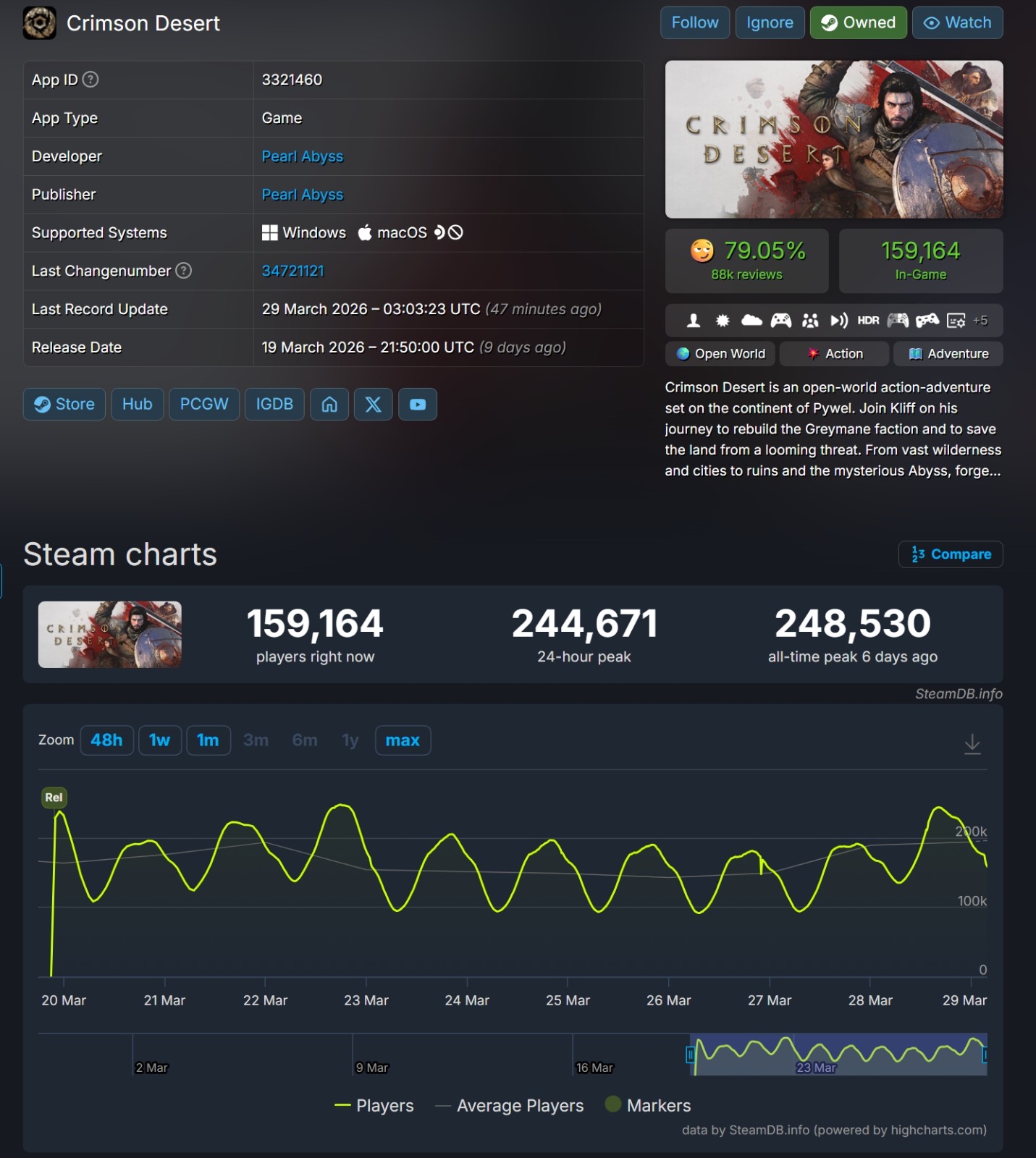Click the left handle of chart navigator
This screenshot has height=1158, width=1036.
point(691,1055)
